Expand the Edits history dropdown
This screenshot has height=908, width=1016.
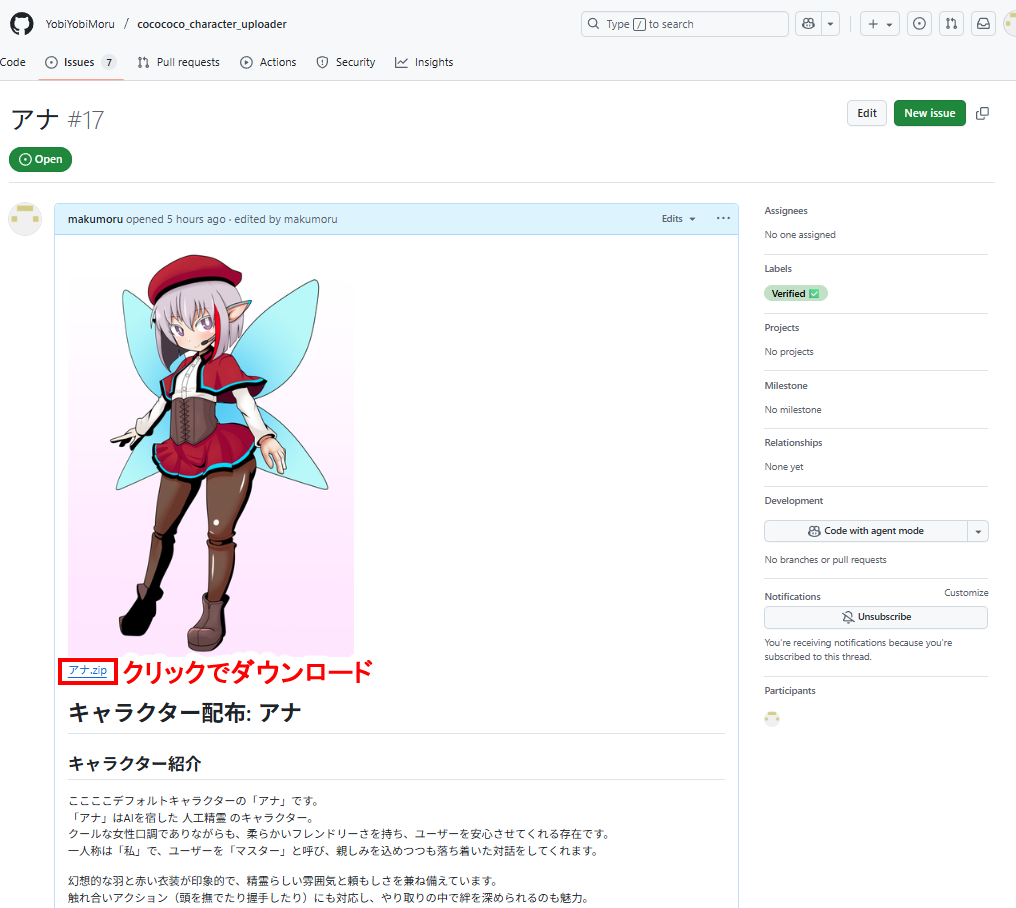678,219
